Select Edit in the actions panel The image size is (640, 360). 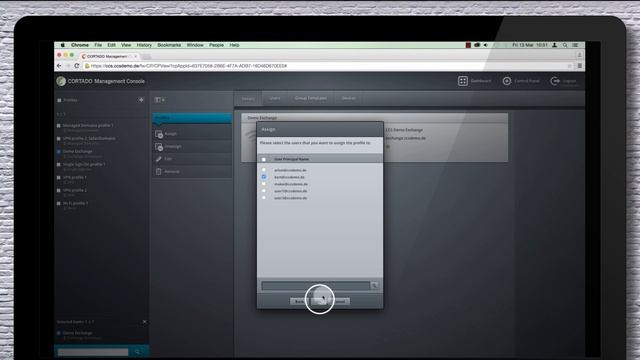click(192, 159)
